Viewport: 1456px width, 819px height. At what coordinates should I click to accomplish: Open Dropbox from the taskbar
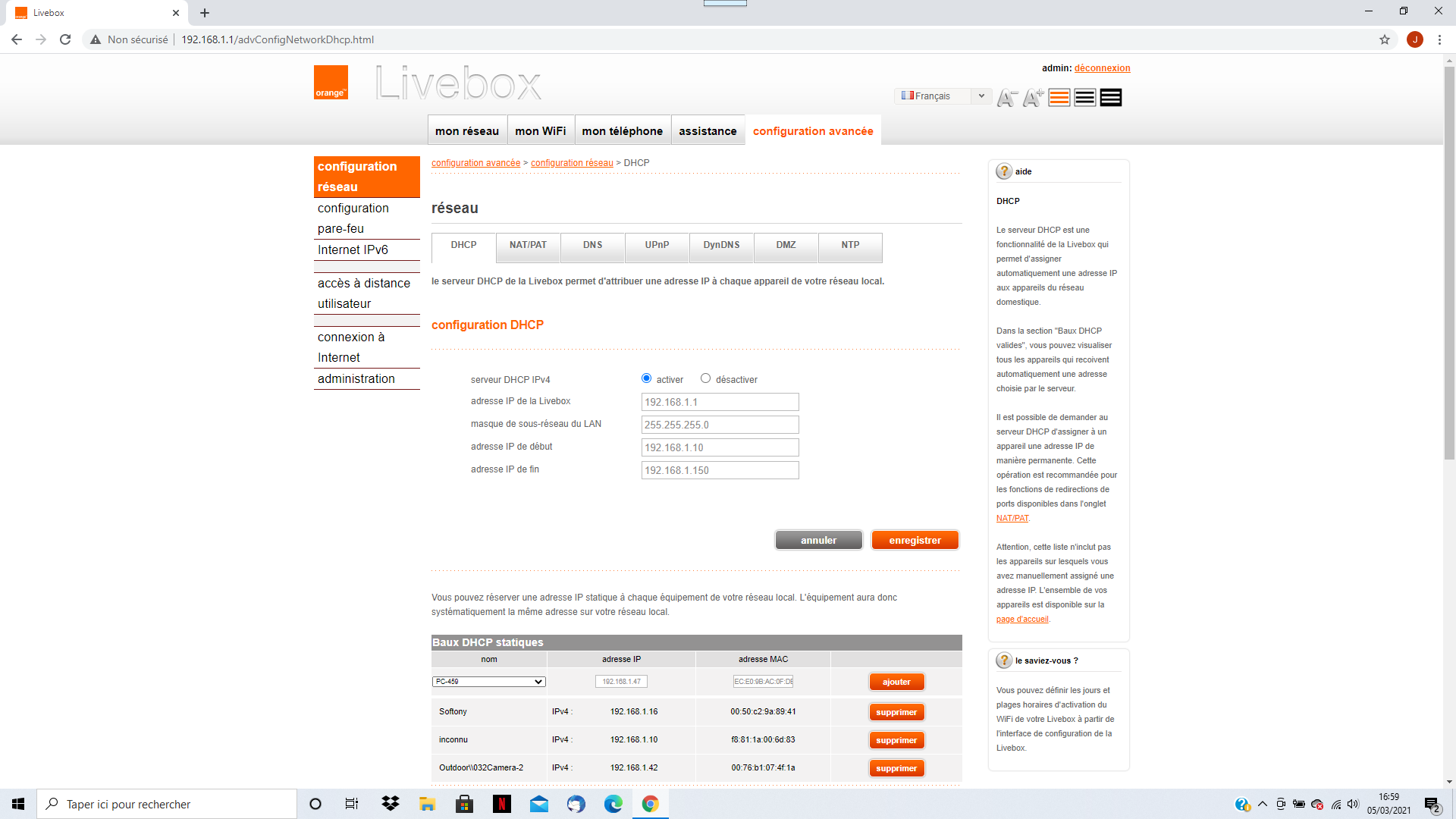coord(390,804)
